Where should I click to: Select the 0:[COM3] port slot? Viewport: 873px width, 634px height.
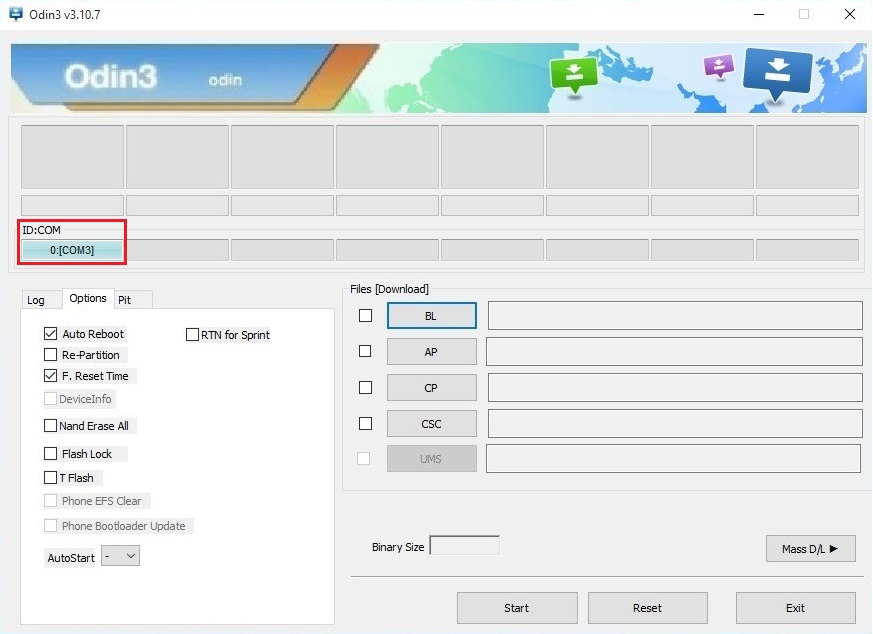click(72, 250)
